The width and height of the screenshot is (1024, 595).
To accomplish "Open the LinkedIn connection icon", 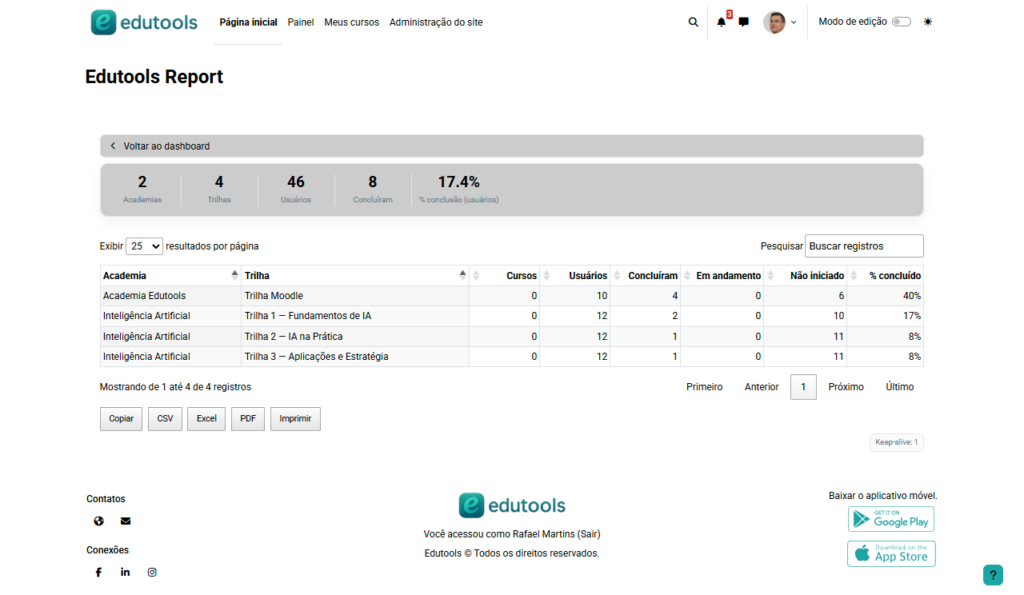I will tap(125, 572).
